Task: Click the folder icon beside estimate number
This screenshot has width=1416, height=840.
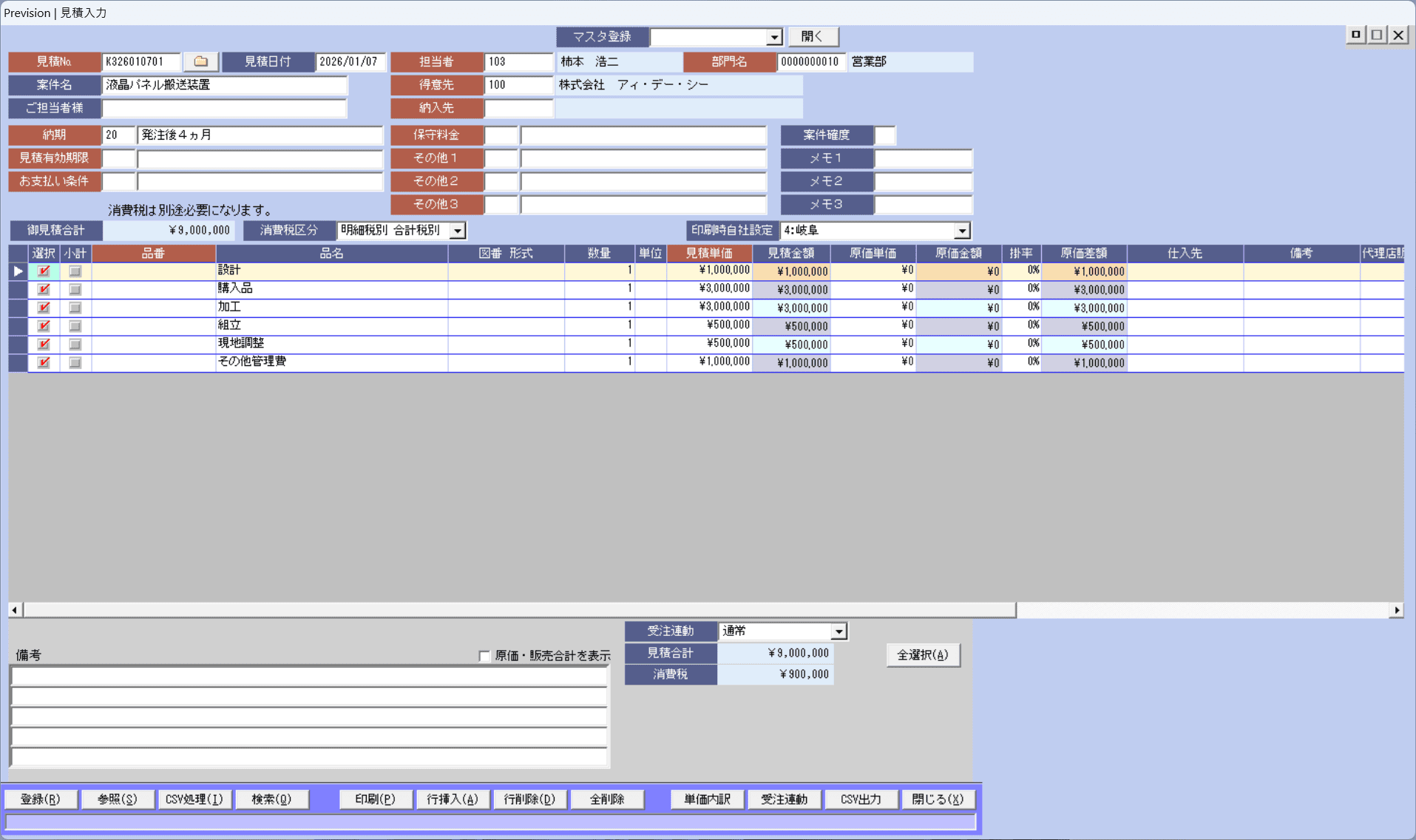Action: [x=200, y=62]
